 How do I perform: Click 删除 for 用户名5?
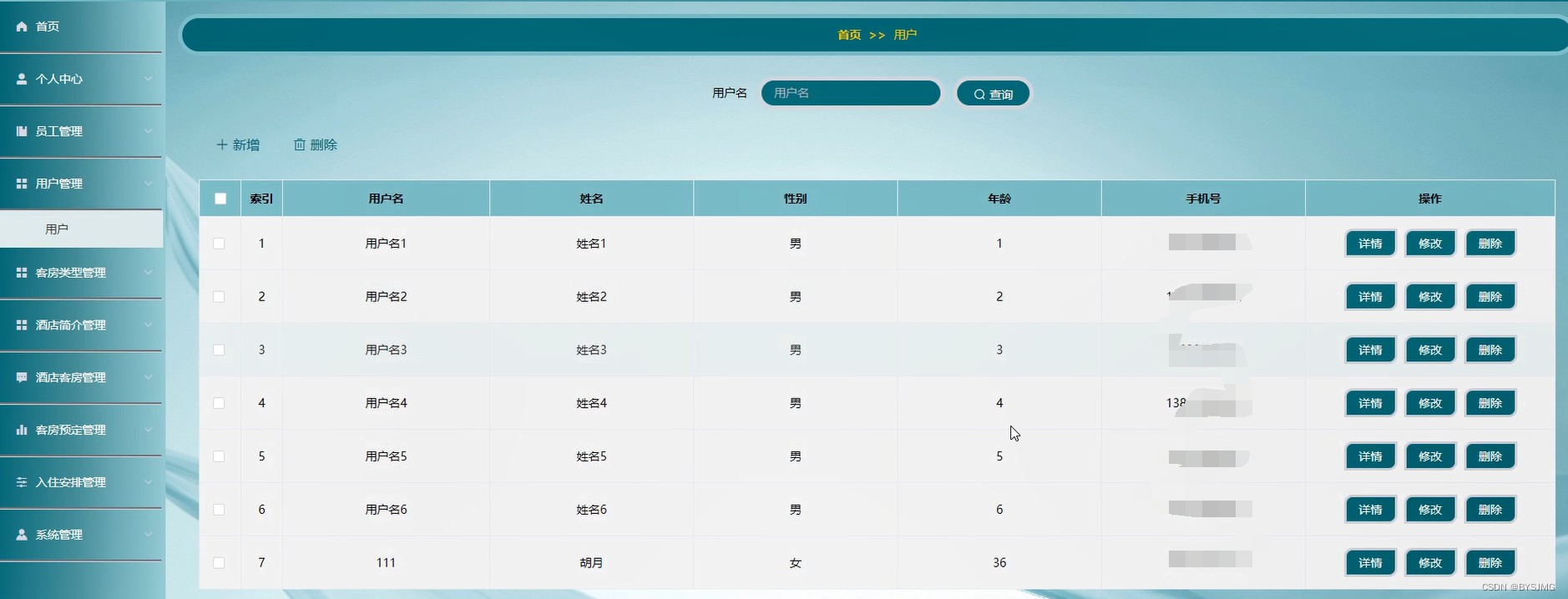1490,456
